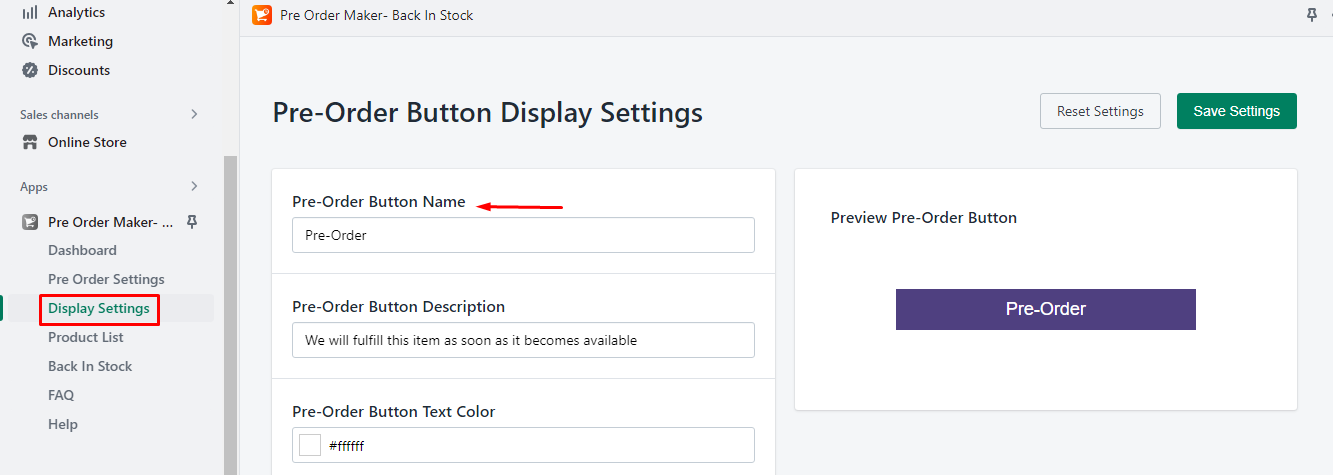Open Analytics in the sidebar
Image resolution: width=1333 pixels, height=475 pixels.
click(x=76, y=12)
